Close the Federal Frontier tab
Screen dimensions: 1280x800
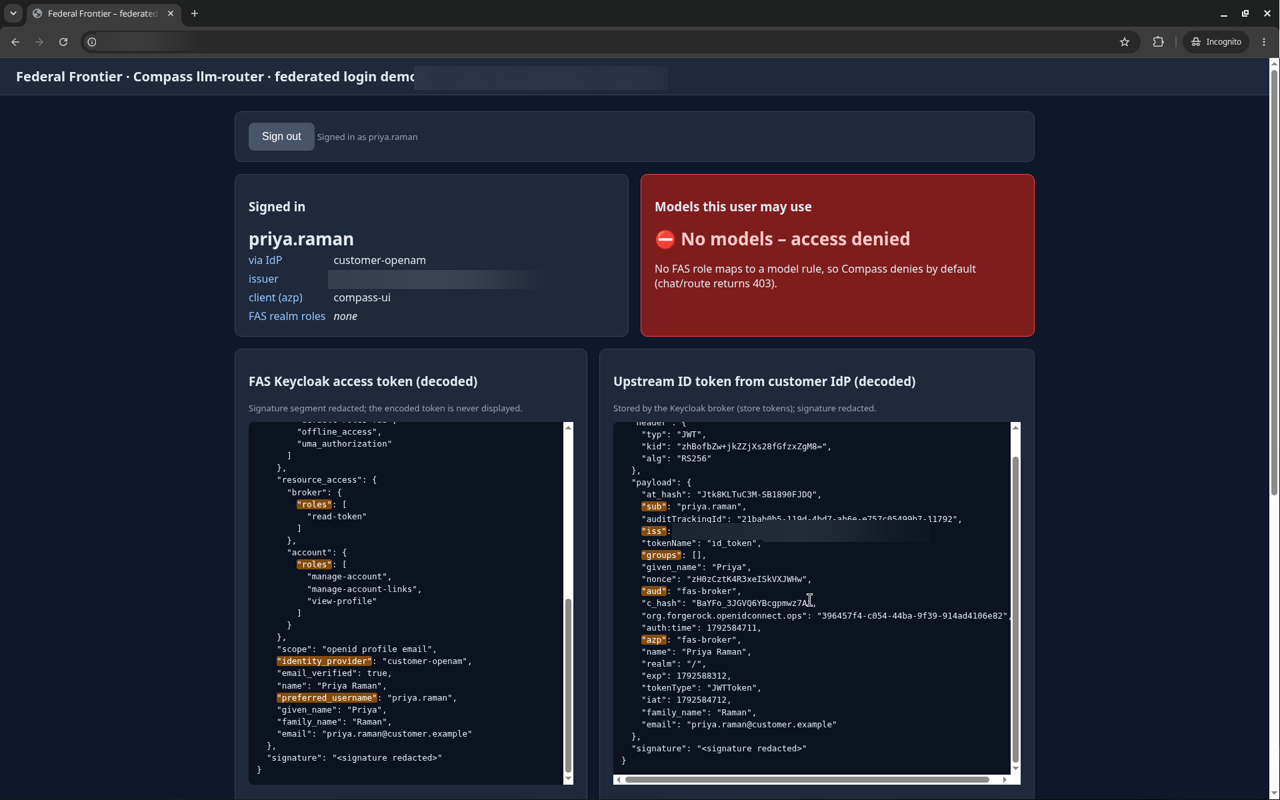[x=170, y=14]
